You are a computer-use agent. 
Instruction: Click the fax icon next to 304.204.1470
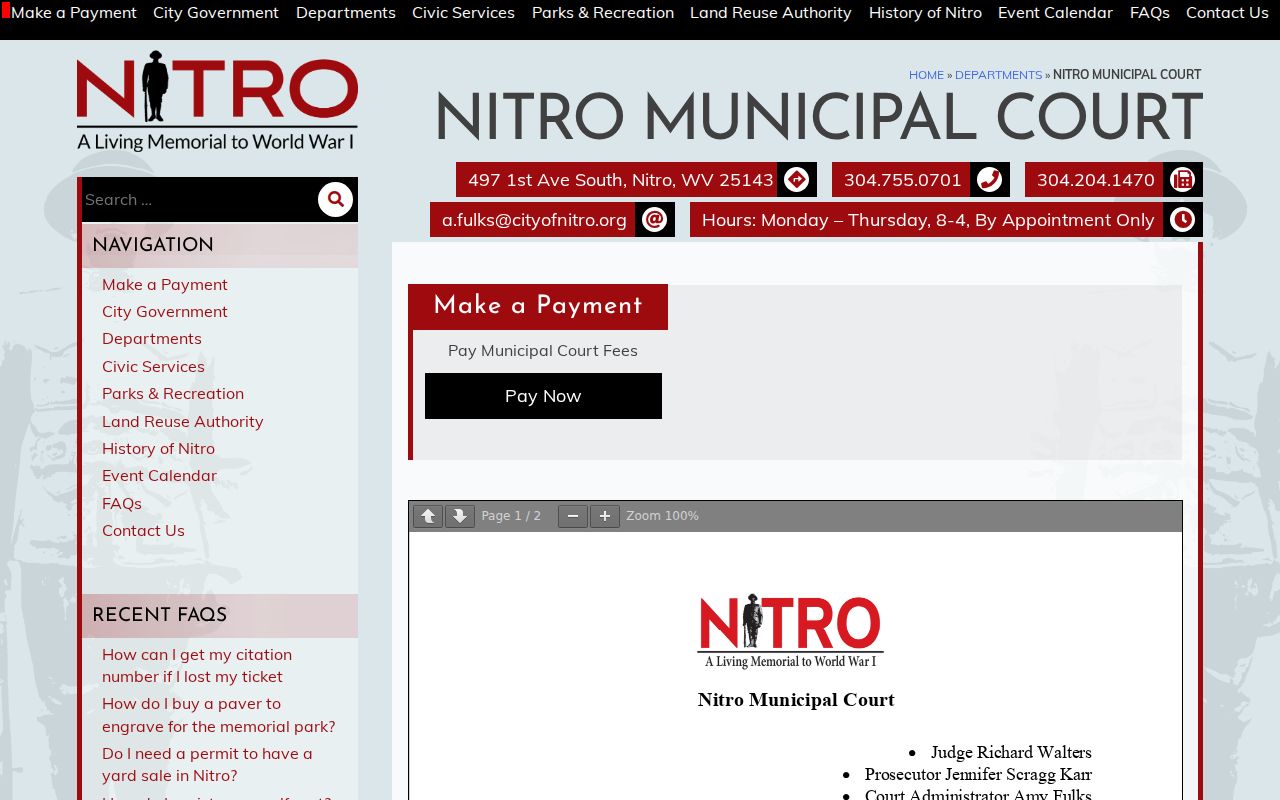click(1182, 180)
